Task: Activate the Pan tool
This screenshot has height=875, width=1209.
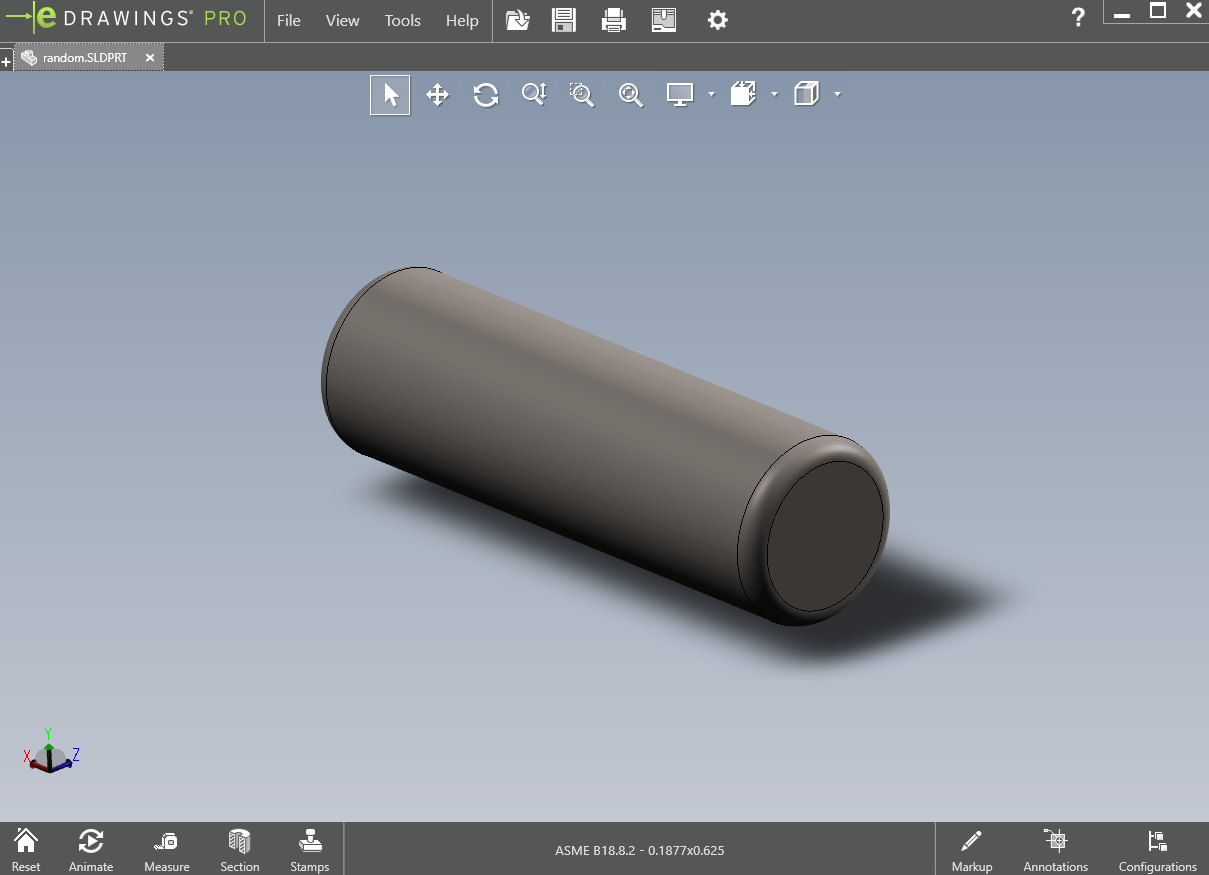Action: (437, 95)
